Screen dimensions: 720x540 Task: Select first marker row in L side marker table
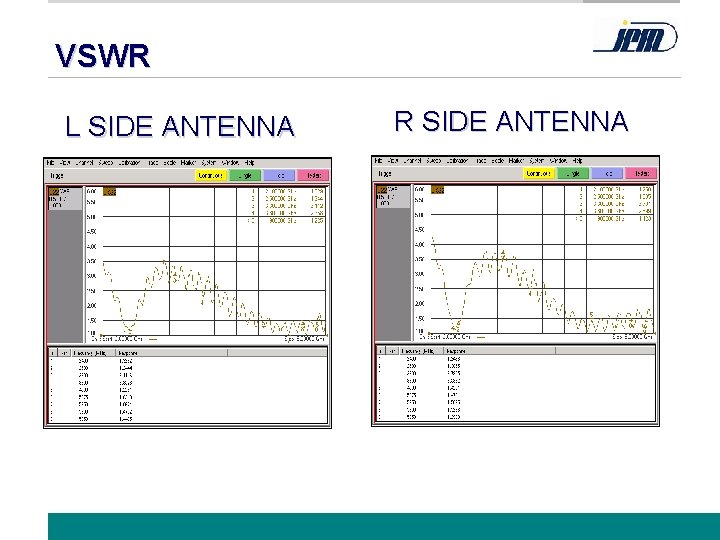pyautogui.click(x=187, y=361)
